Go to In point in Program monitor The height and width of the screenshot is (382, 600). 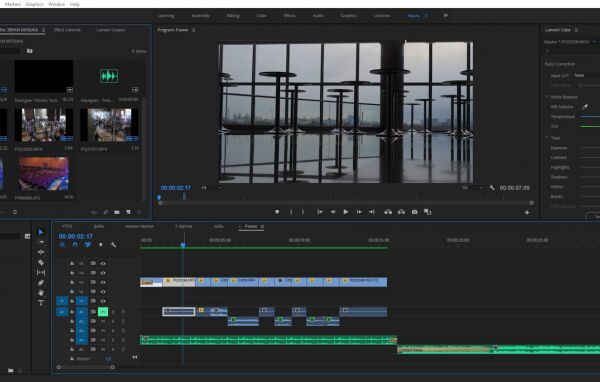[320, 212]
